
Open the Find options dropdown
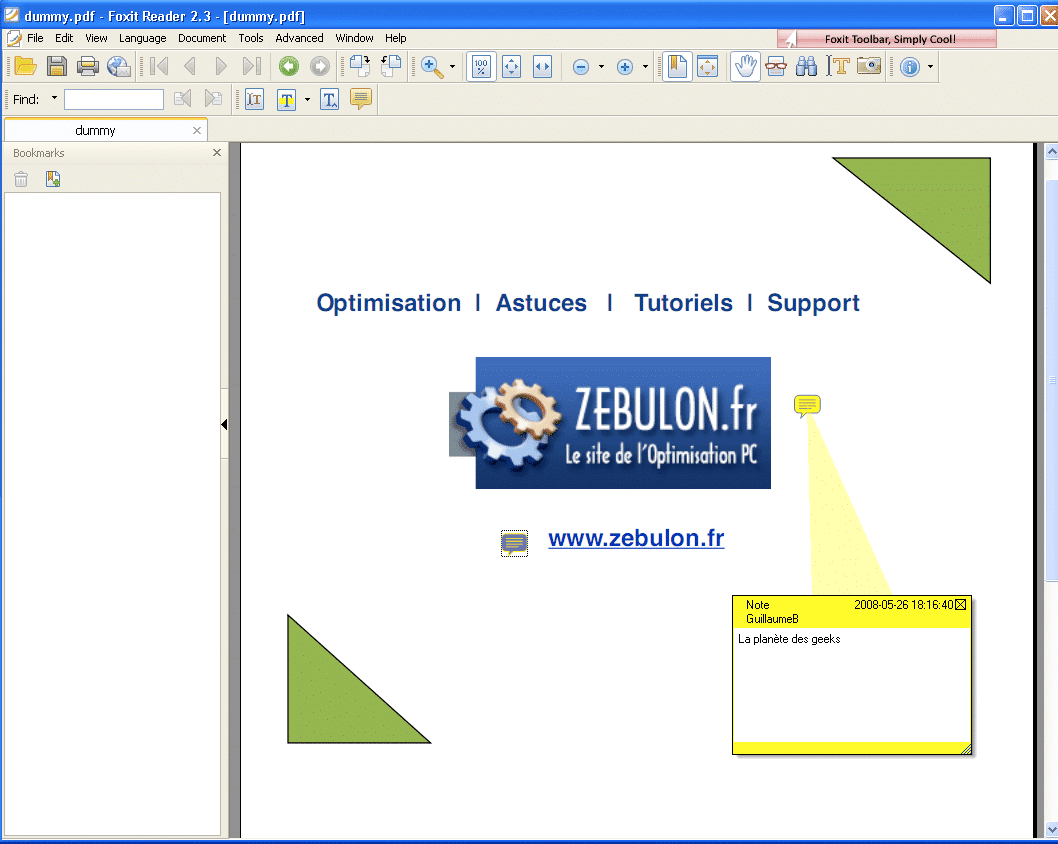[x=55, y=99]
